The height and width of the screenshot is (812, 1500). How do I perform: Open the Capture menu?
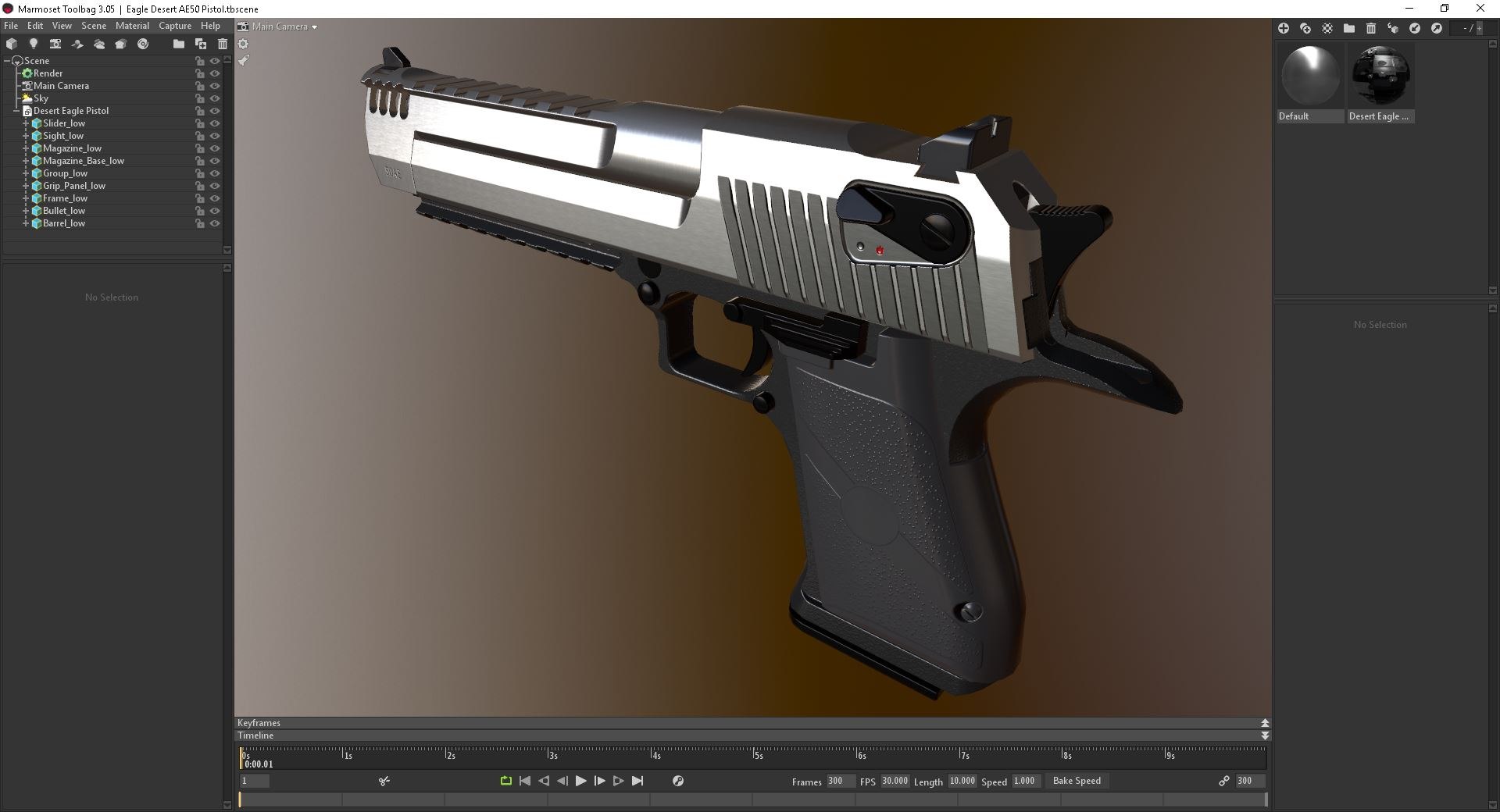point(175,26)
